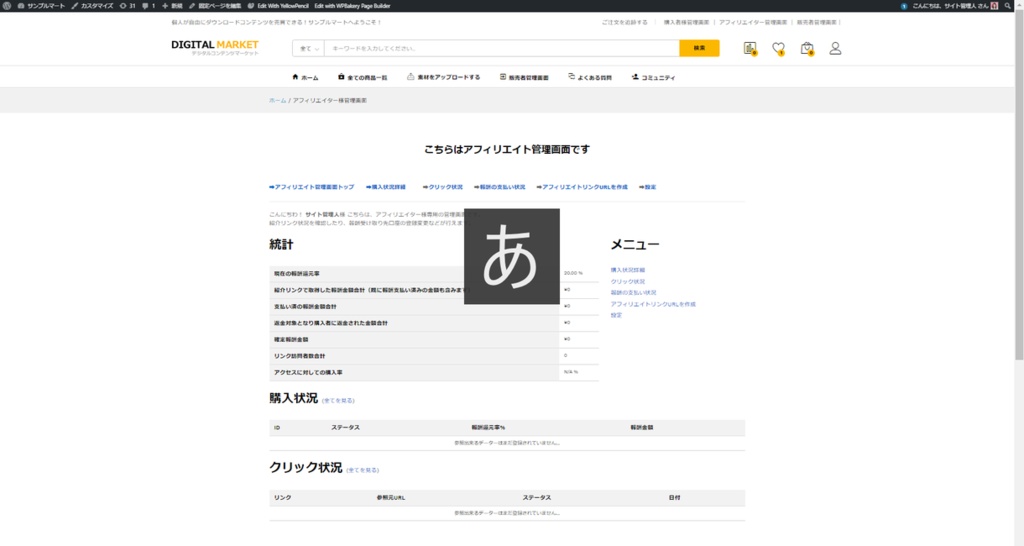
Task: Open the WordPress logo menu
Action: (x=7, y=6)
